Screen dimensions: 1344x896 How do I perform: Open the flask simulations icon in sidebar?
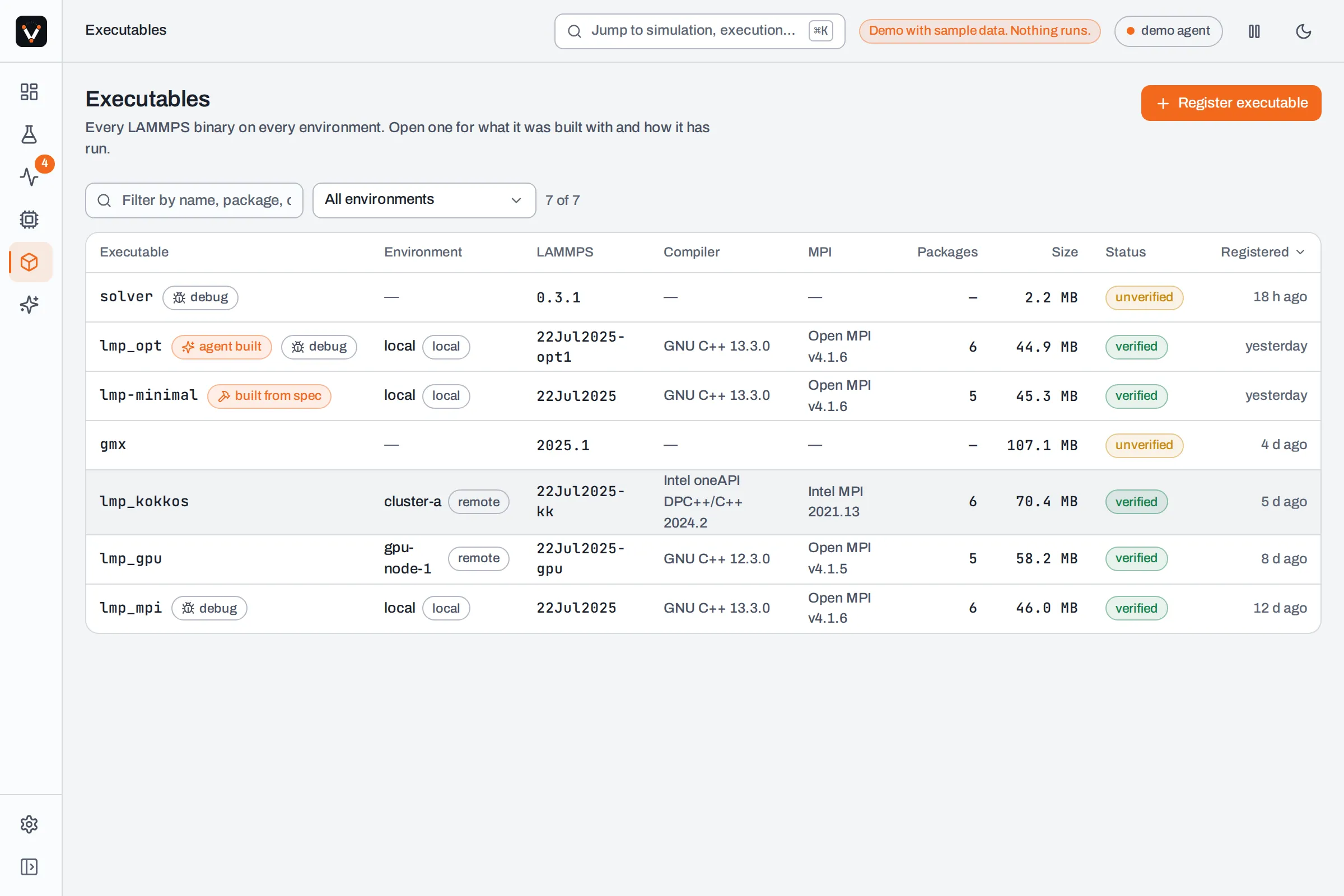29,134
